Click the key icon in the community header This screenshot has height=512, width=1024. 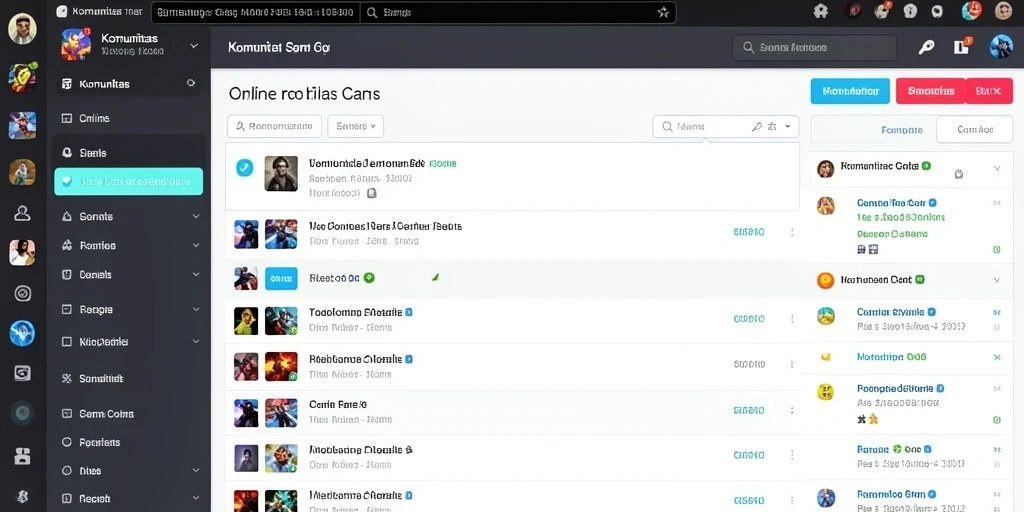pyautogui.click(x=926, y=47)
